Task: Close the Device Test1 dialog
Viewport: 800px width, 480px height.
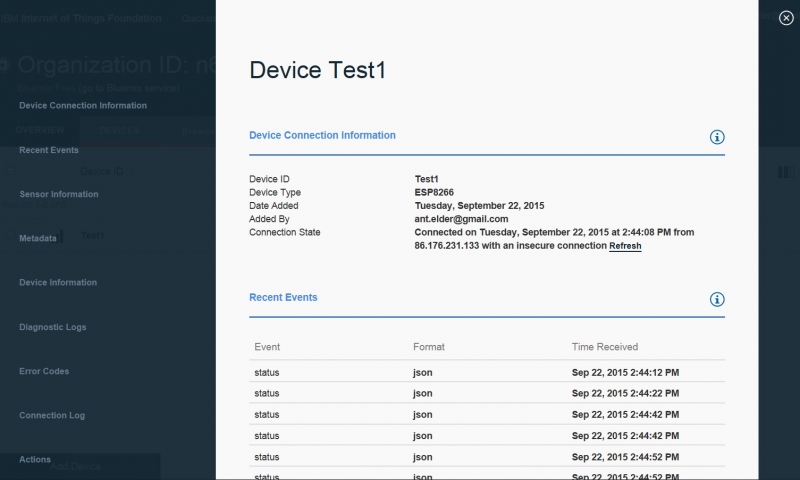Action: [785, 17]
